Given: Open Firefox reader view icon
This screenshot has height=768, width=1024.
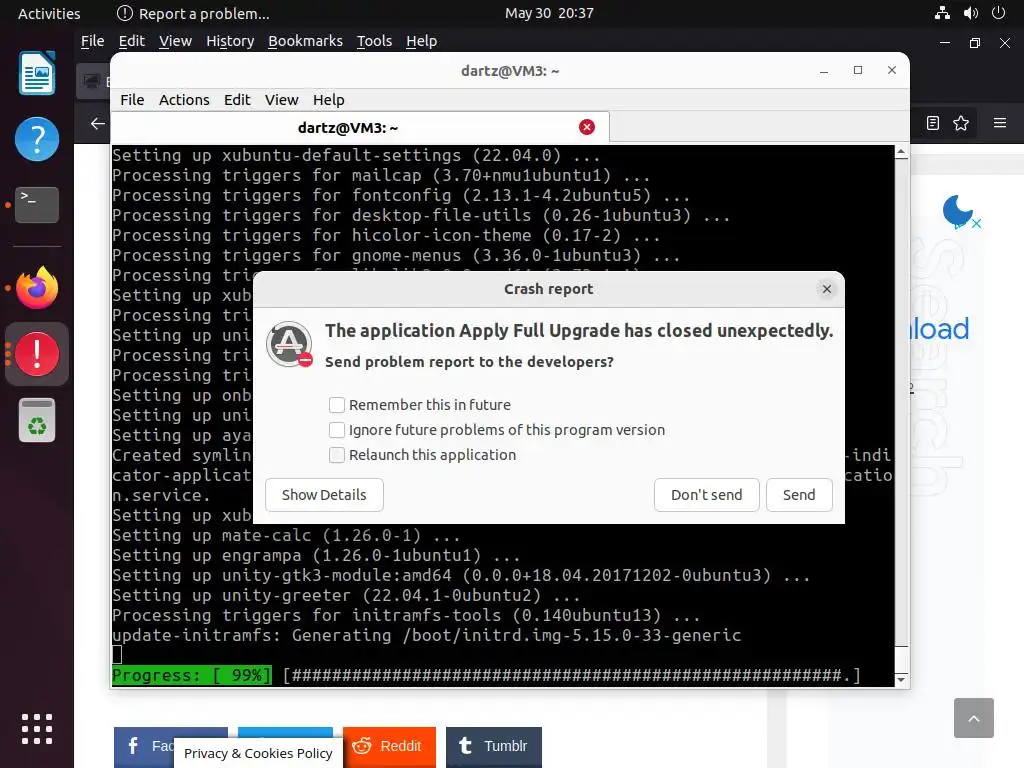Looking at the screenshot, I should click(x=933, y=123).
